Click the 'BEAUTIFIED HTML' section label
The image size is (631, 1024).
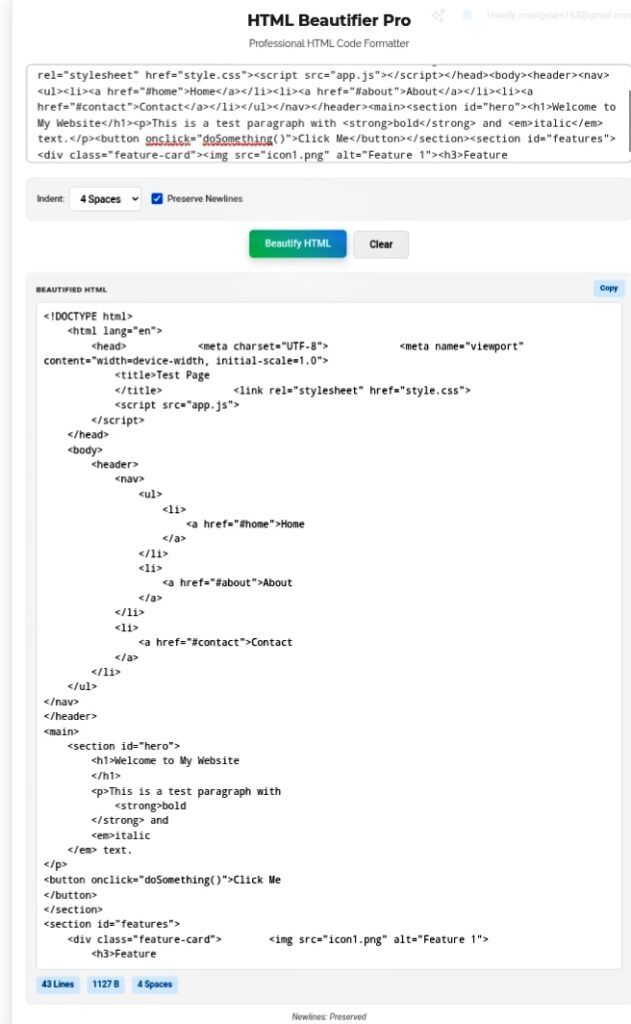pyautogui.click(x=71, y=289)
